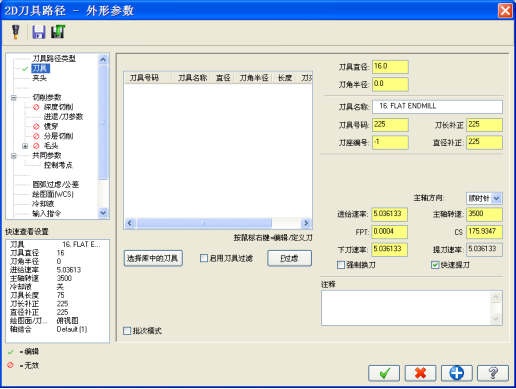
Task: Click the tree panel scroll down arrow
Action: pyautogui.click(x=103, y=213)
